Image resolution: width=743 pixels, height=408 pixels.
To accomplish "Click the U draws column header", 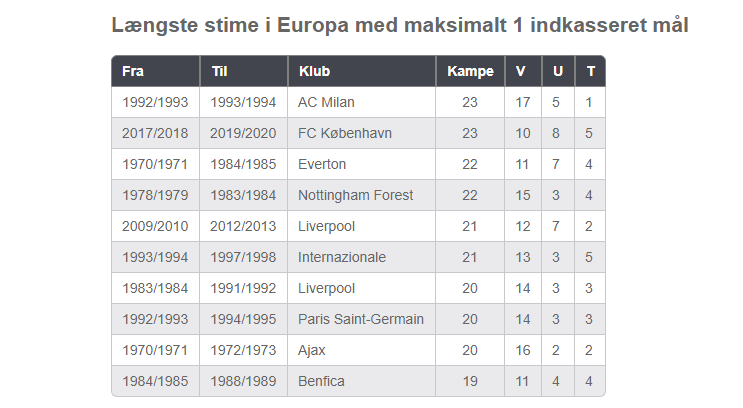I will click(x=557, y=72).
